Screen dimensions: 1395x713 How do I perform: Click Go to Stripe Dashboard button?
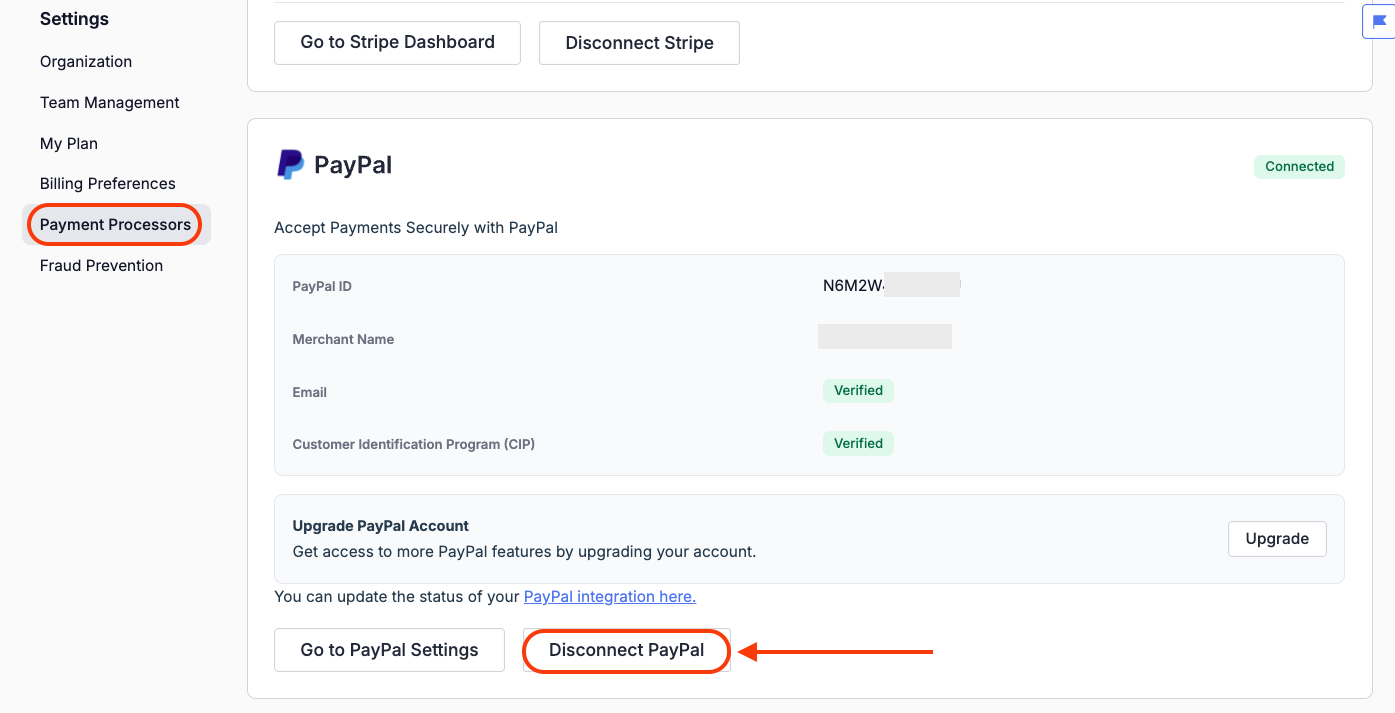pos(397,43)
